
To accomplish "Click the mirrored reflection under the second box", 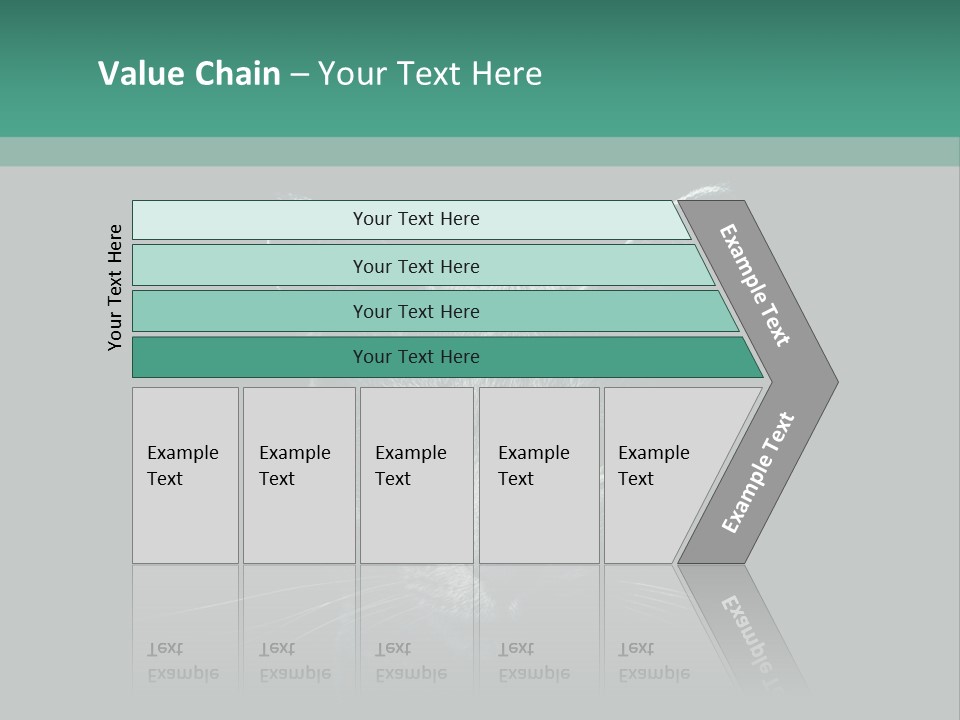I will tap(298, 640).
